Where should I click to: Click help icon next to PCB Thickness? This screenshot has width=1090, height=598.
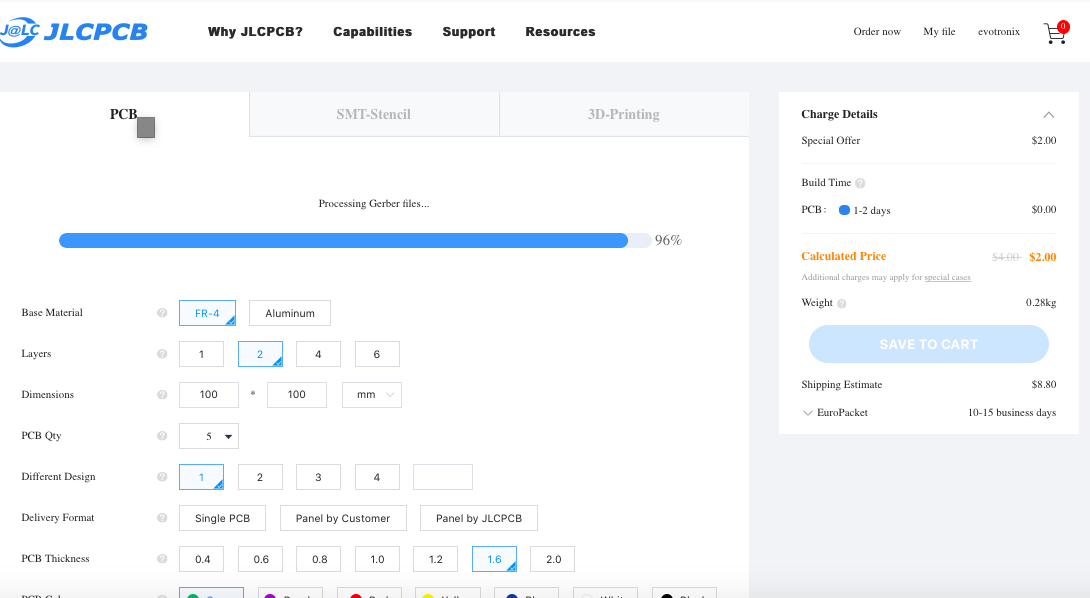162,559
